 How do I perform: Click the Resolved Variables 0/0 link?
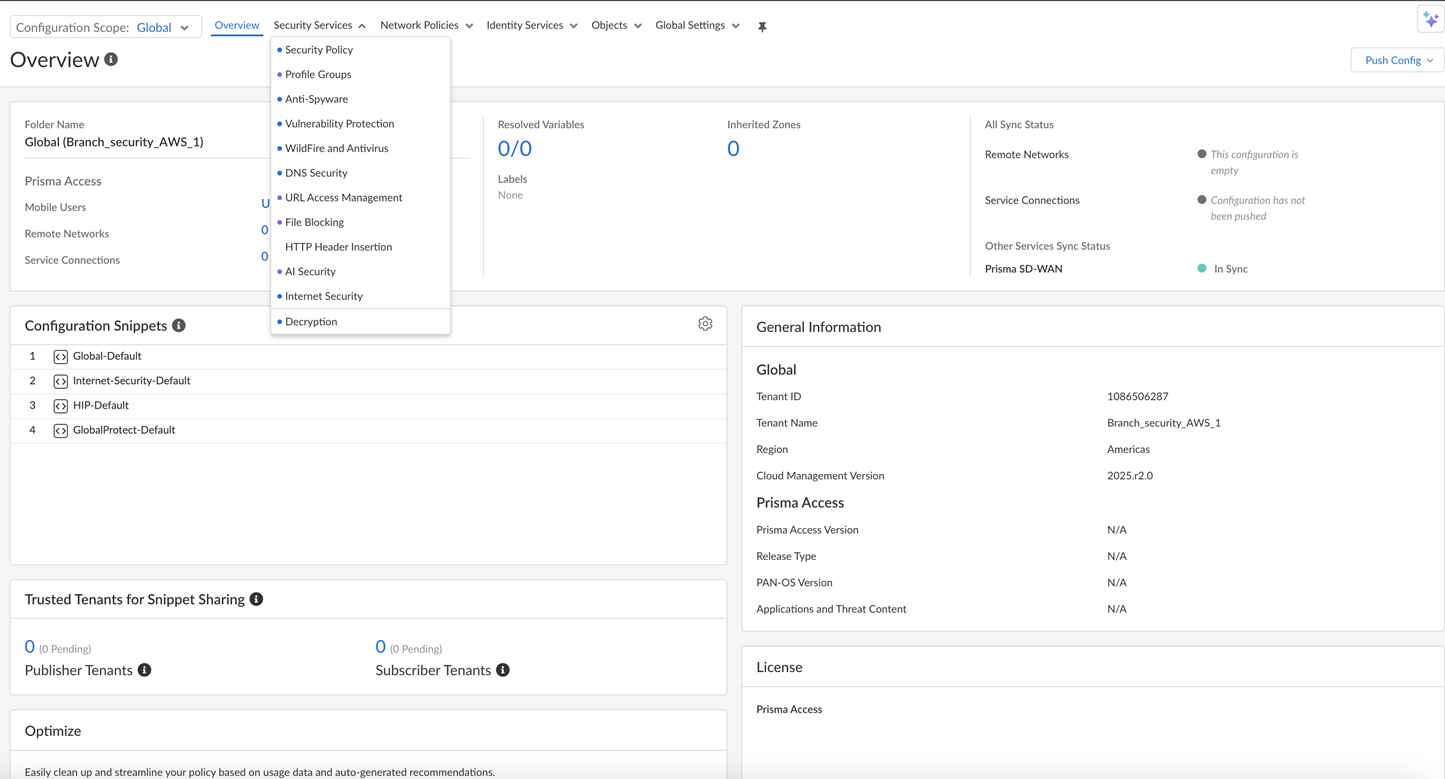point(514,149)
